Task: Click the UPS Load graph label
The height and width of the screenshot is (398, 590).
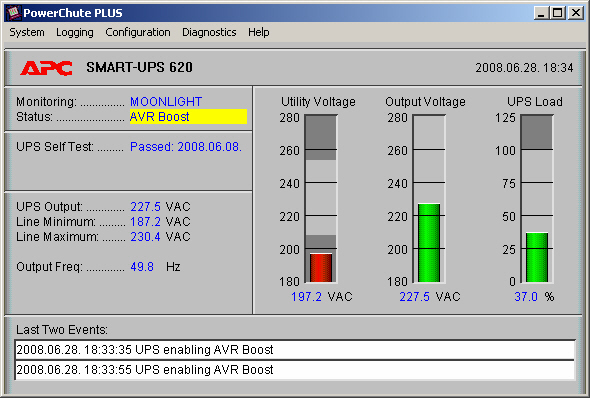Action: 535,102
